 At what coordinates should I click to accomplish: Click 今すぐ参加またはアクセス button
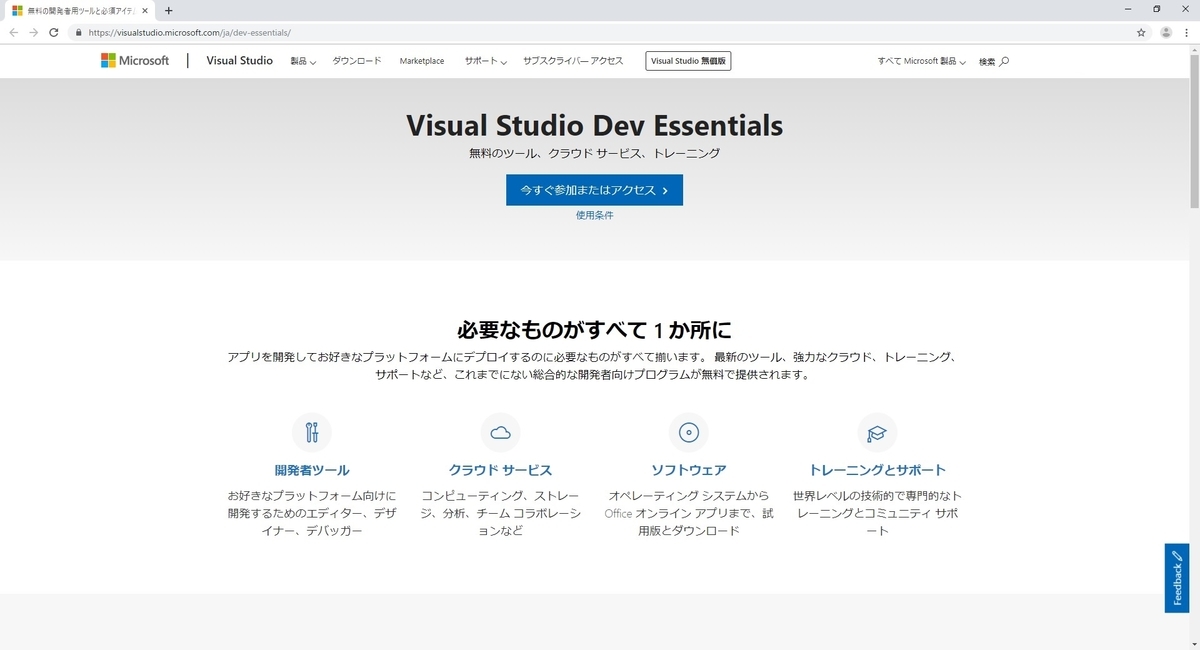click(x=594, y=190)
